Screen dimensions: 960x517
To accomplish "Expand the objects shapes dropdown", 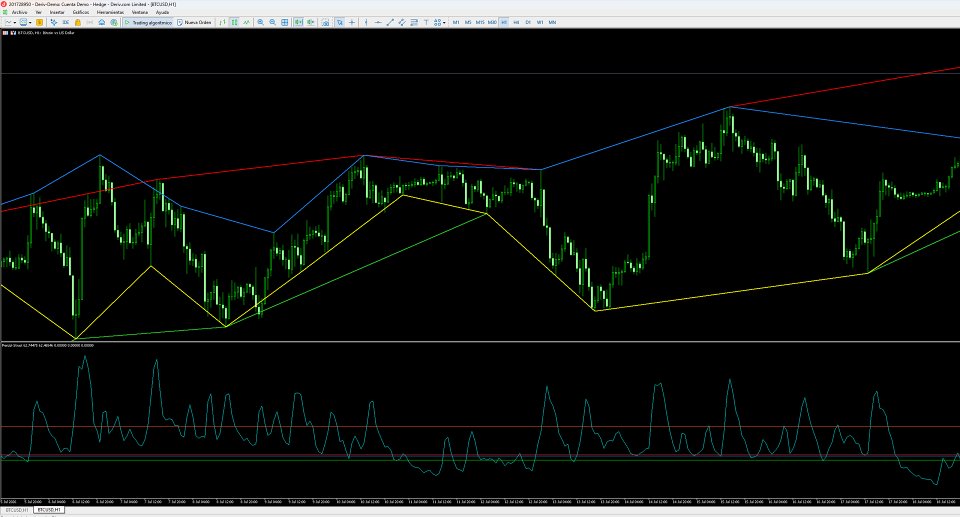I will point(444,22).
